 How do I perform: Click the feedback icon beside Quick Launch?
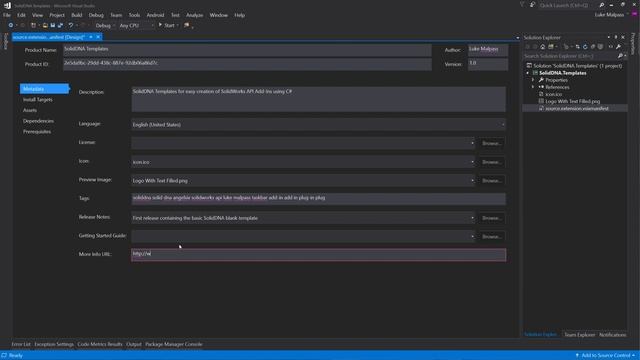pyautogui.click(x=532, y=5)
